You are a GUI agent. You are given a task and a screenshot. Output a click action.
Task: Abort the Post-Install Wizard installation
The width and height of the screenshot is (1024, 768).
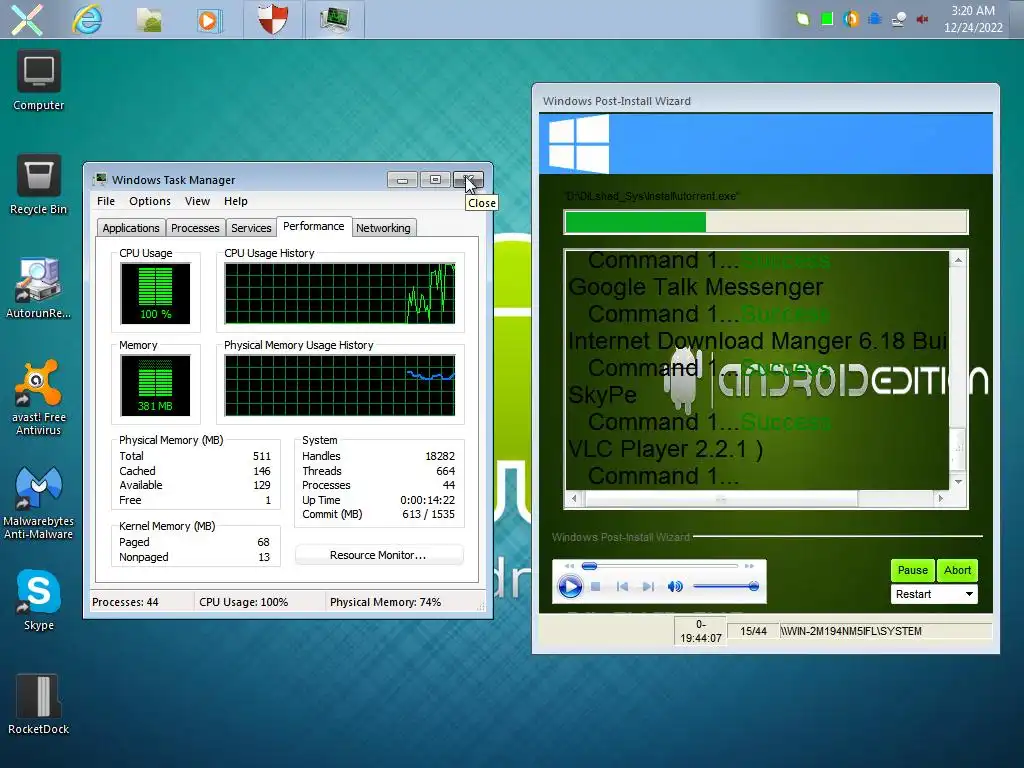(957, 570)
